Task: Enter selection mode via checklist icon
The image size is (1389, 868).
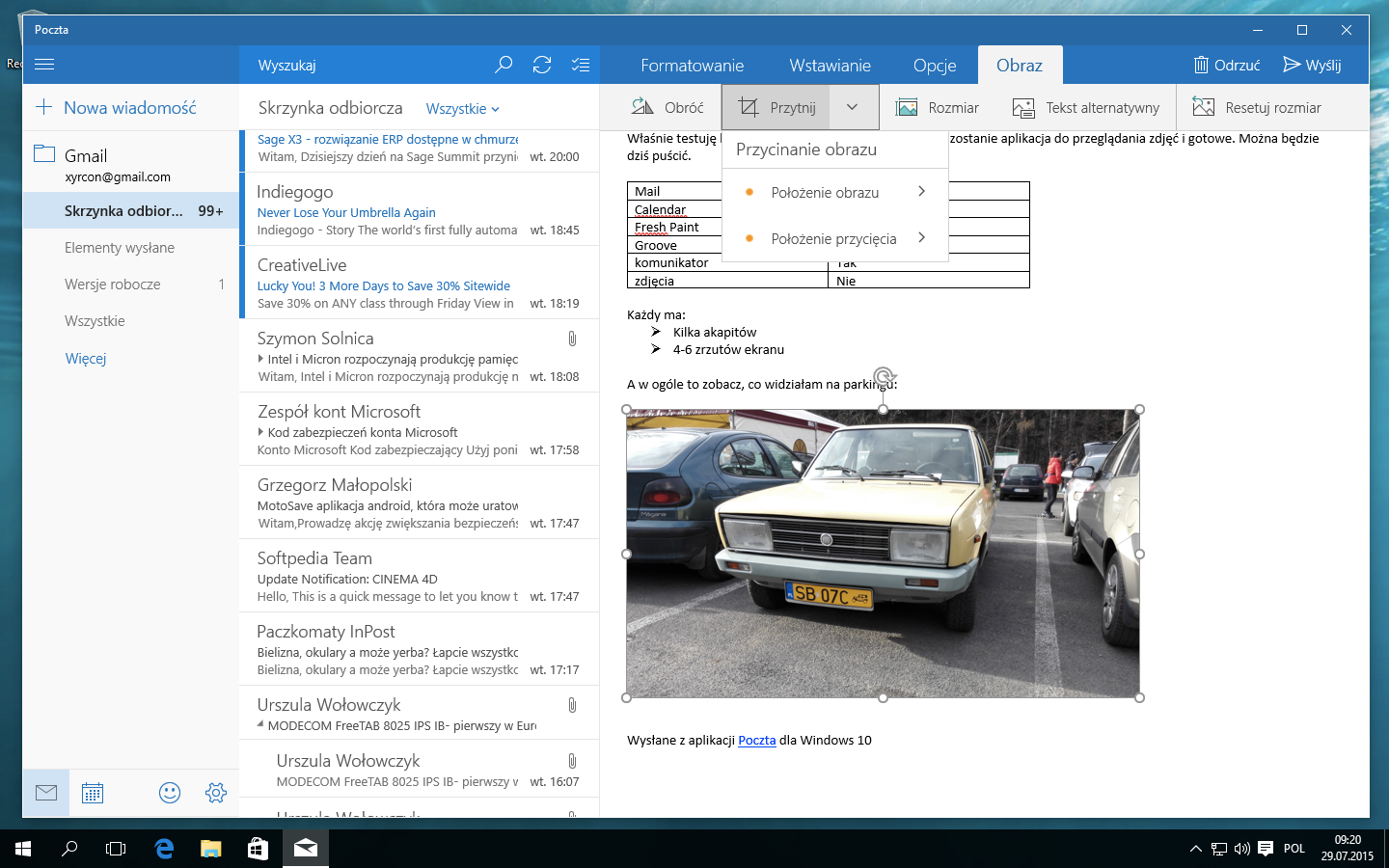Action: click(x=581, y=65)
